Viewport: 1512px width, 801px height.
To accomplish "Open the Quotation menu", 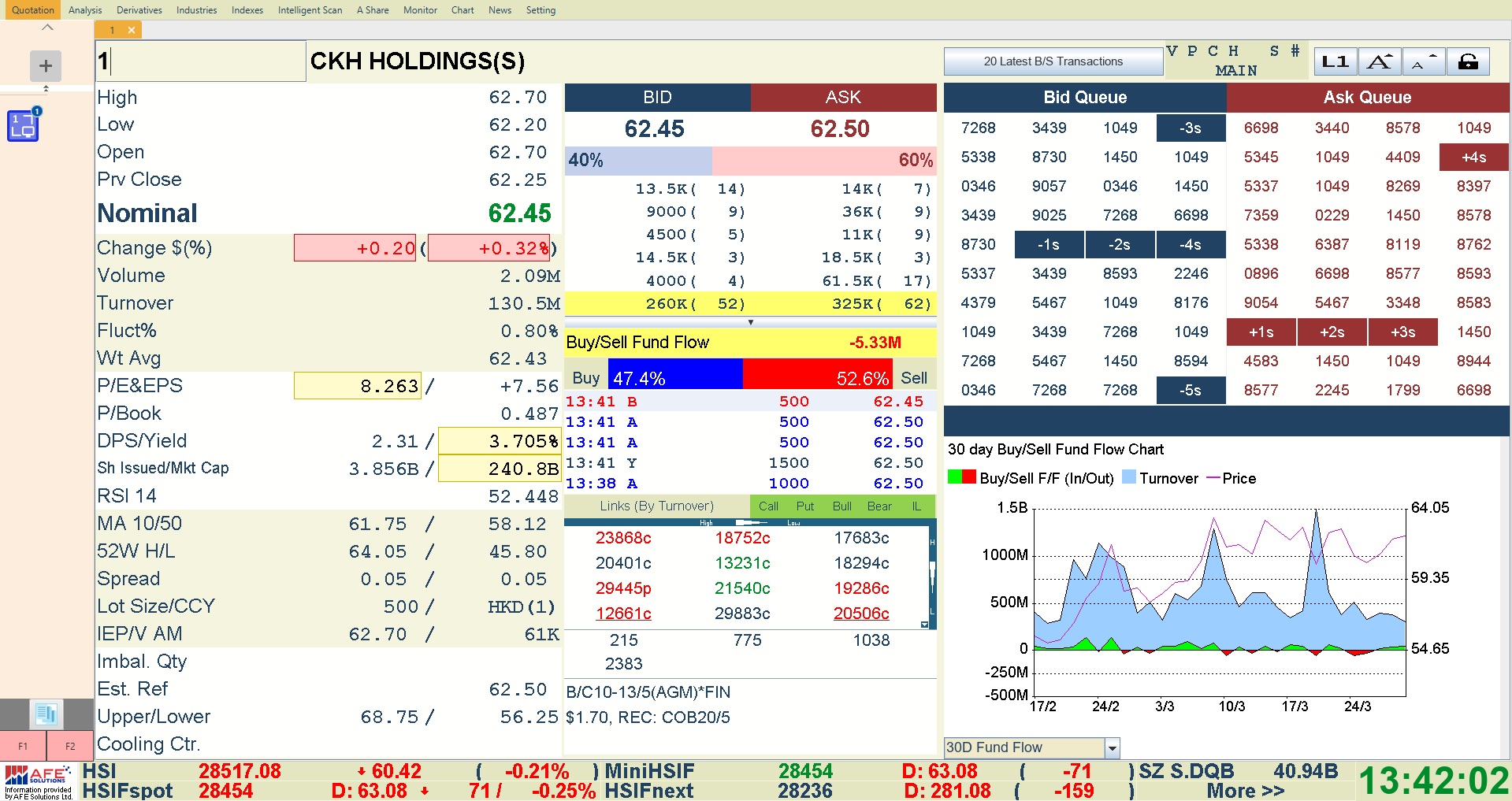I will tap(33, 10).
